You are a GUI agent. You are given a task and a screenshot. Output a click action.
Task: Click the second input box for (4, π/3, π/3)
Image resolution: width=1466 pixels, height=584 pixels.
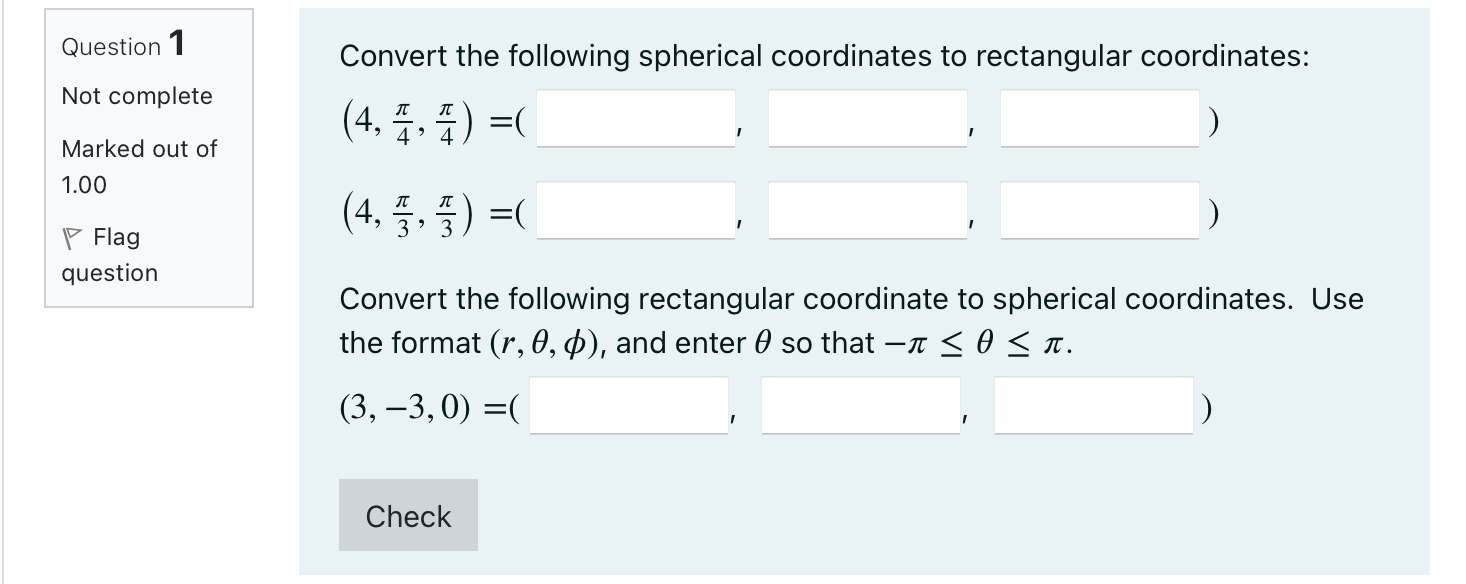coord(866,211)
